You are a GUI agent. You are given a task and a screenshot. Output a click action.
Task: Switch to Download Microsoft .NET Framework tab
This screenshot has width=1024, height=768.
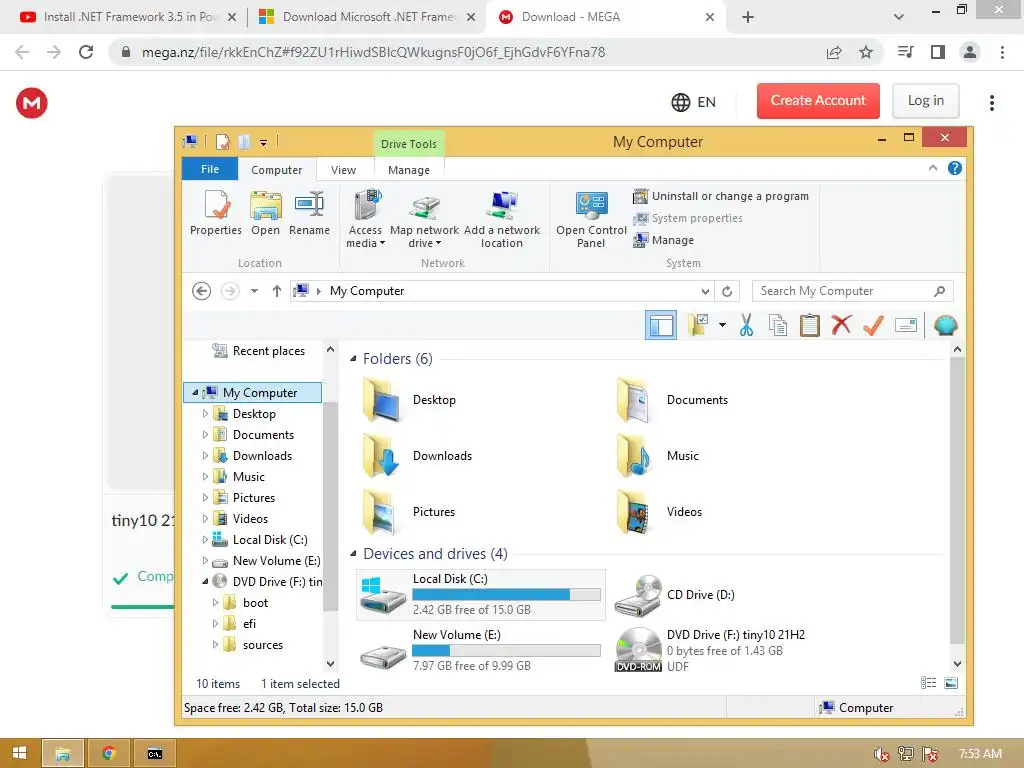367,17
